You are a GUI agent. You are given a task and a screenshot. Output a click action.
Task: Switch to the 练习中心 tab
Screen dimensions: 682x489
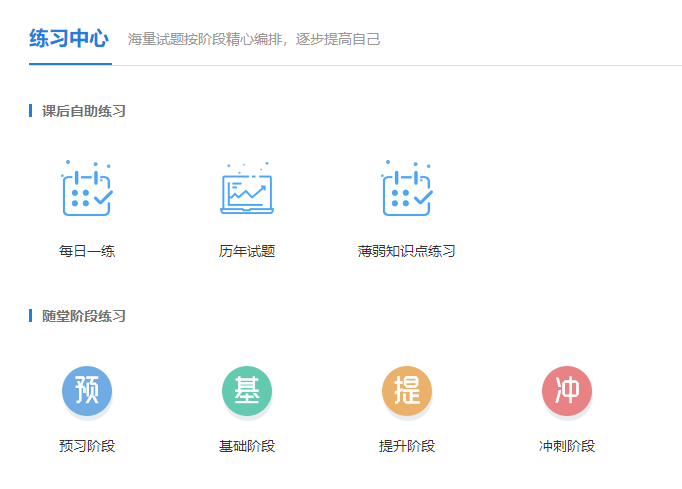coord(69,39)
